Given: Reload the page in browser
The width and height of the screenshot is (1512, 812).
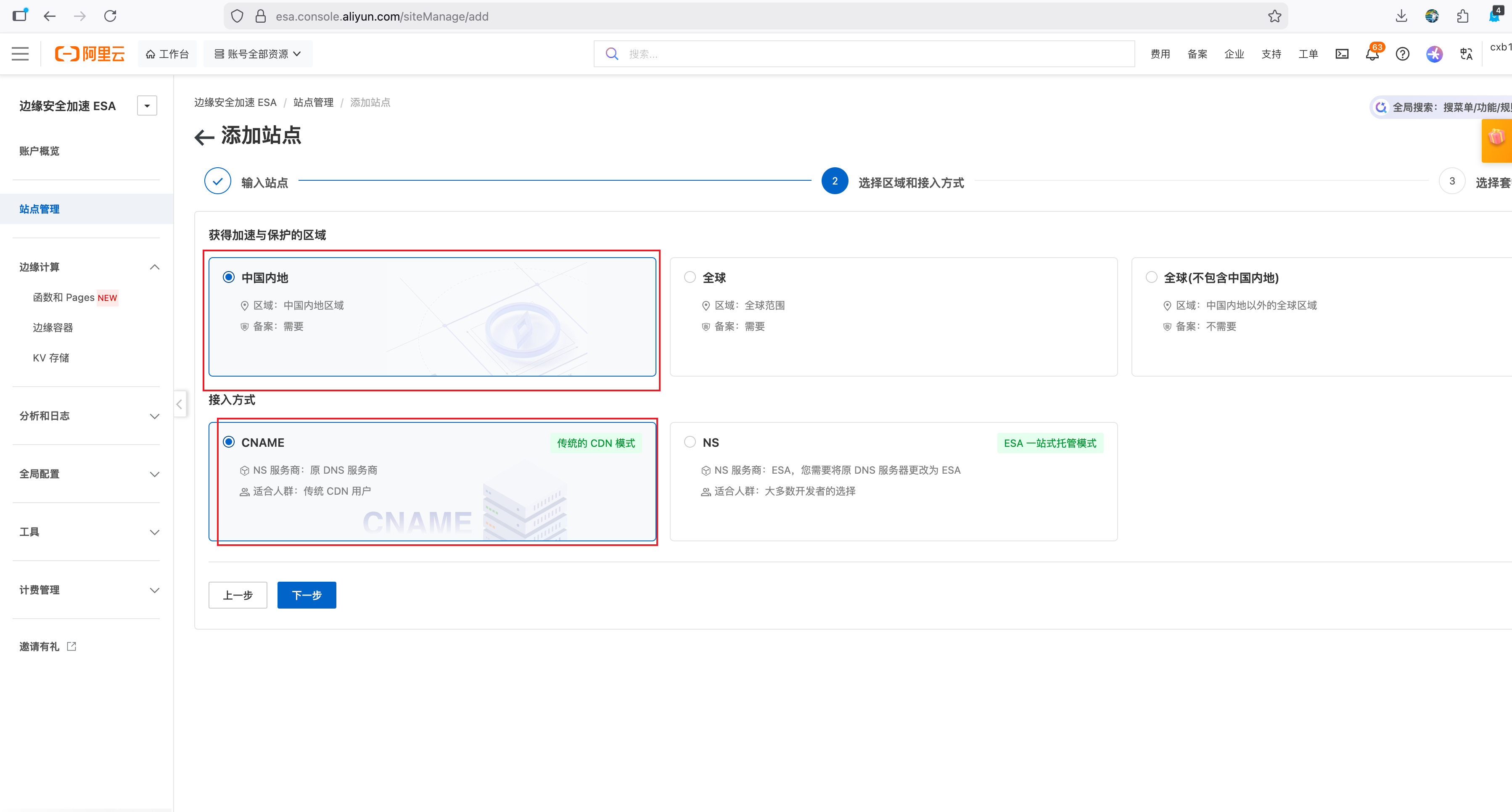Looking at the screenshot, I should [110, 16].
